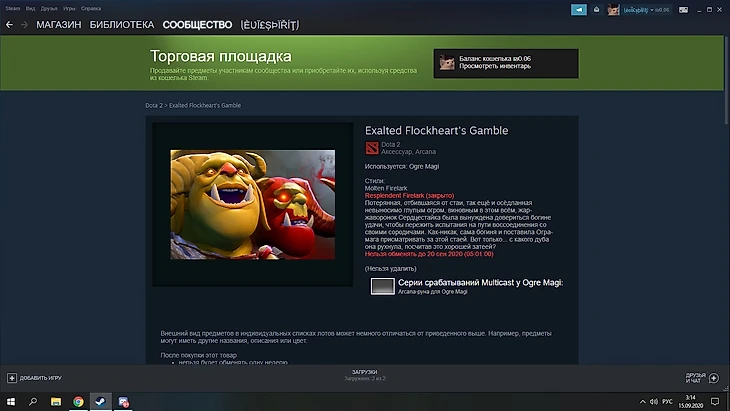
Task: Click Просмотреть инвентарь link
Action: point(495,66)
